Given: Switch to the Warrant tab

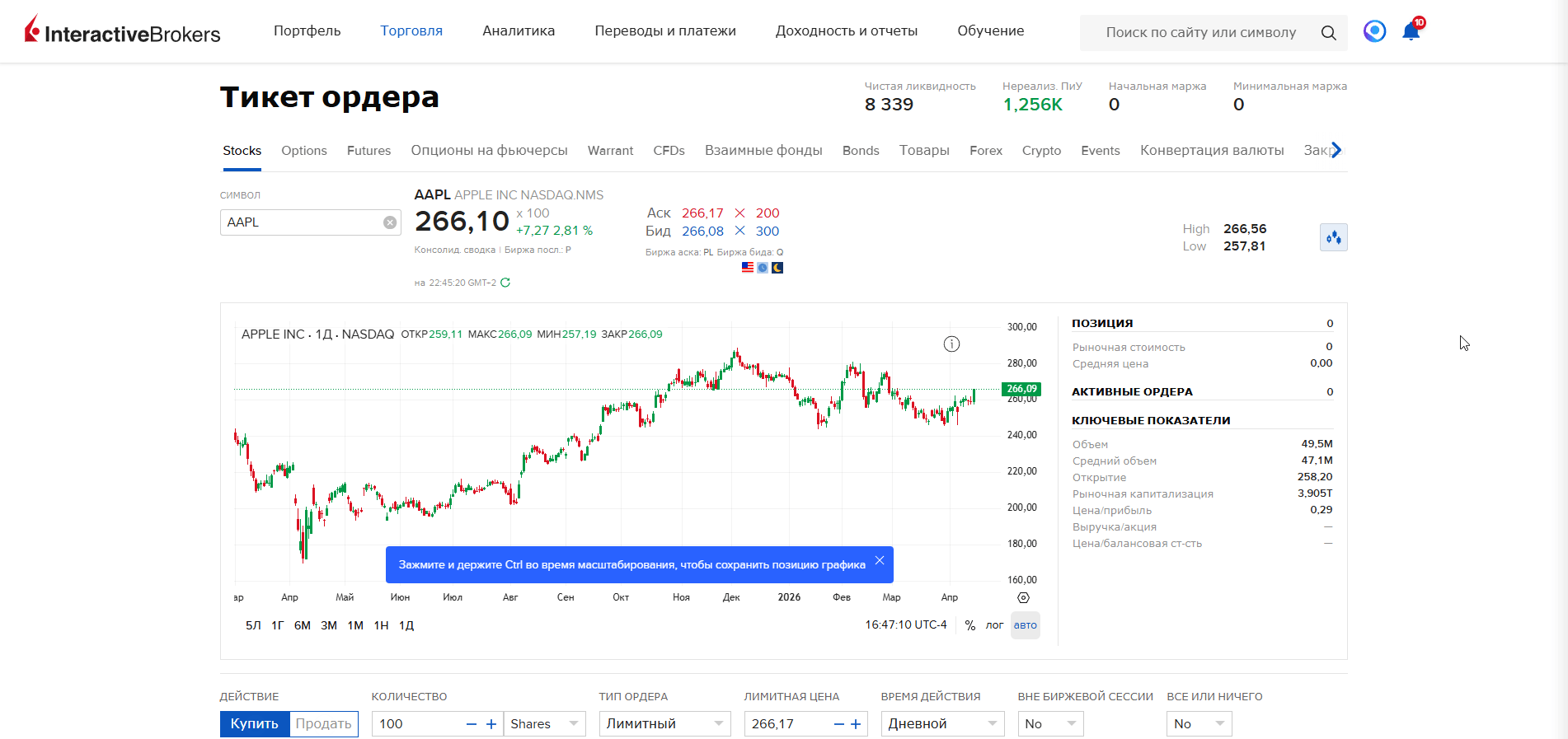Looking at the screenshot, I should coord(611,151).
